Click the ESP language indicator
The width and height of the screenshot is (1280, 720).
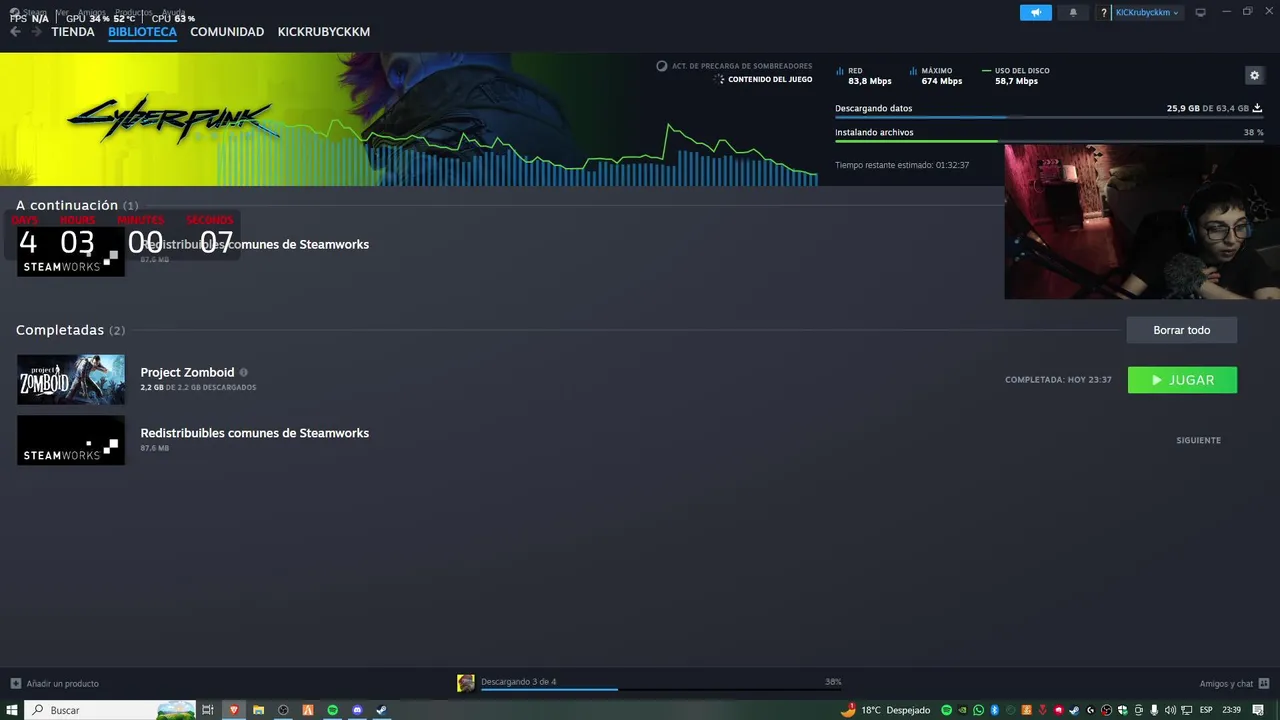pyautogui.click(x=1206, y=710)
